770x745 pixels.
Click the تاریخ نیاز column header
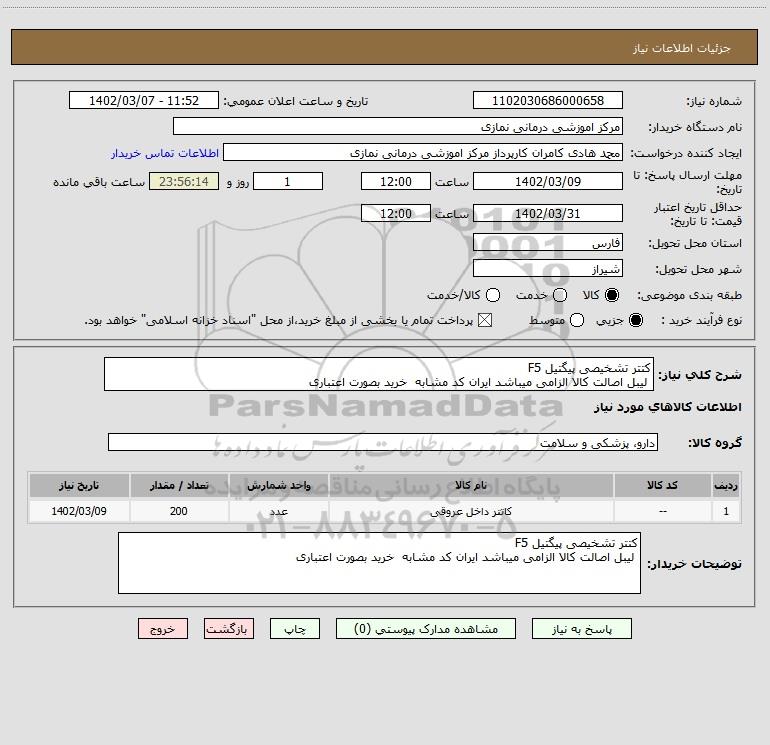tap(79, 485)
